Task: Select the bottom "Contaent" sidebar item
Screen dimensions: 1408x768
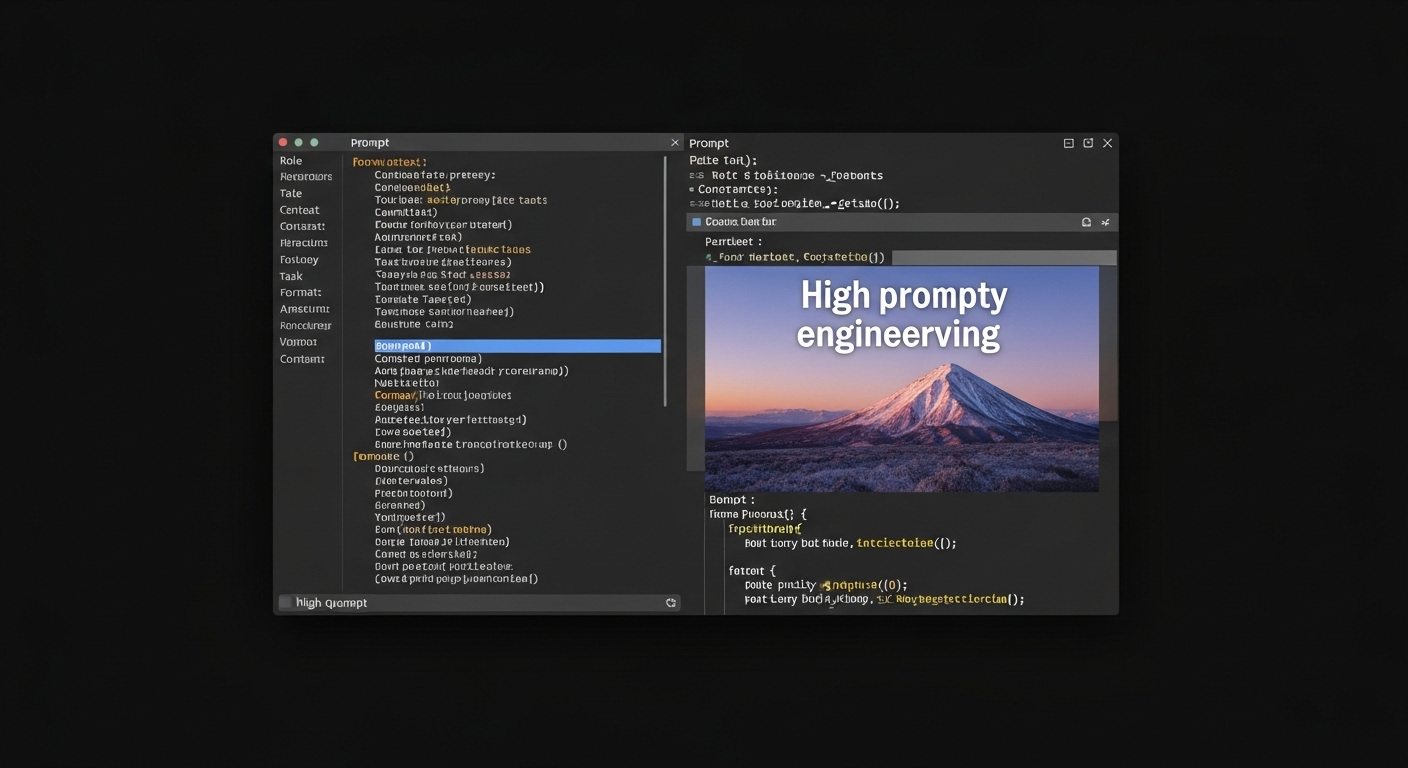Action: (302, 359)
